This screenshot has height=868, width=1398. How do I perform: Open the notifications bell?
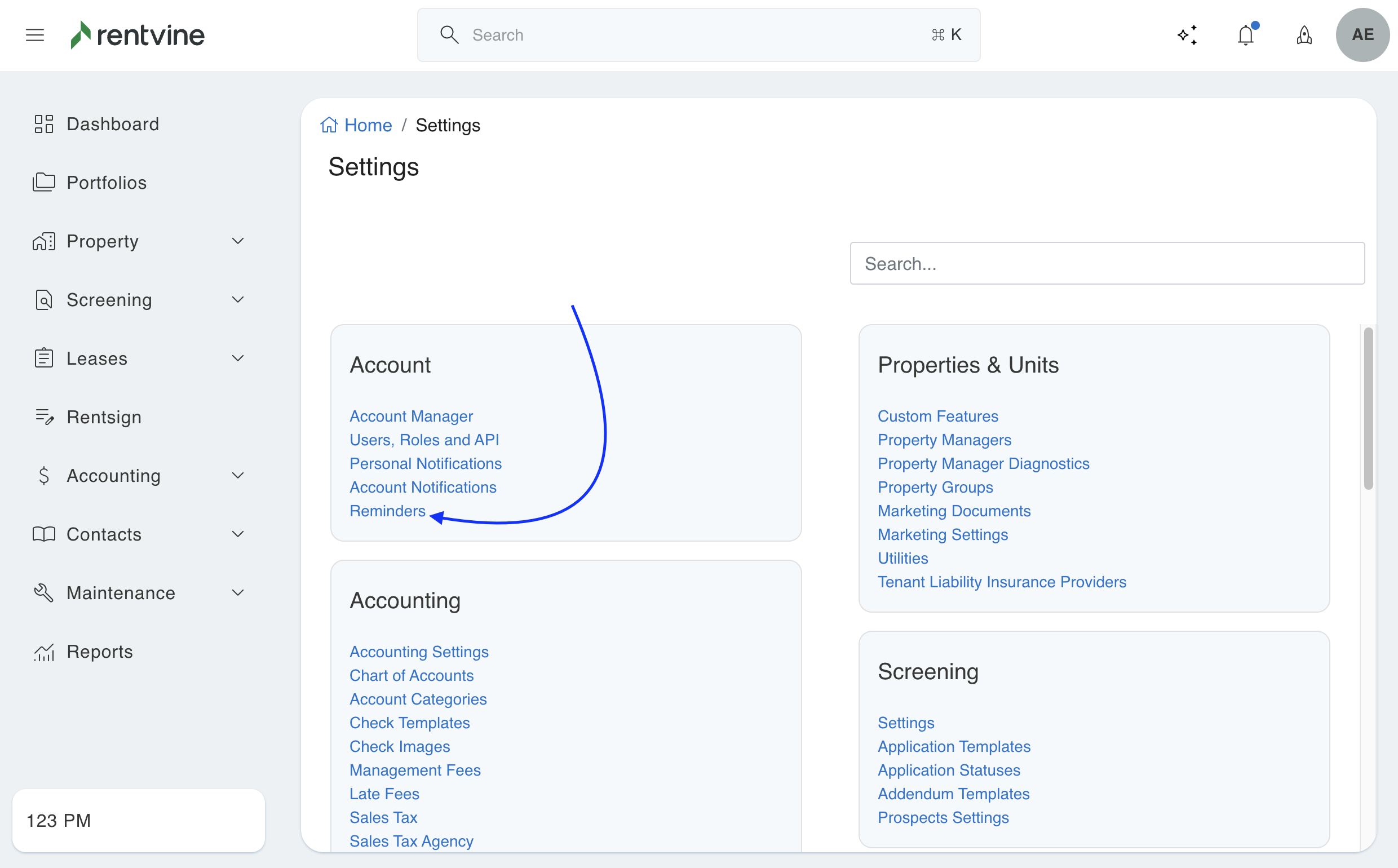1245,35
